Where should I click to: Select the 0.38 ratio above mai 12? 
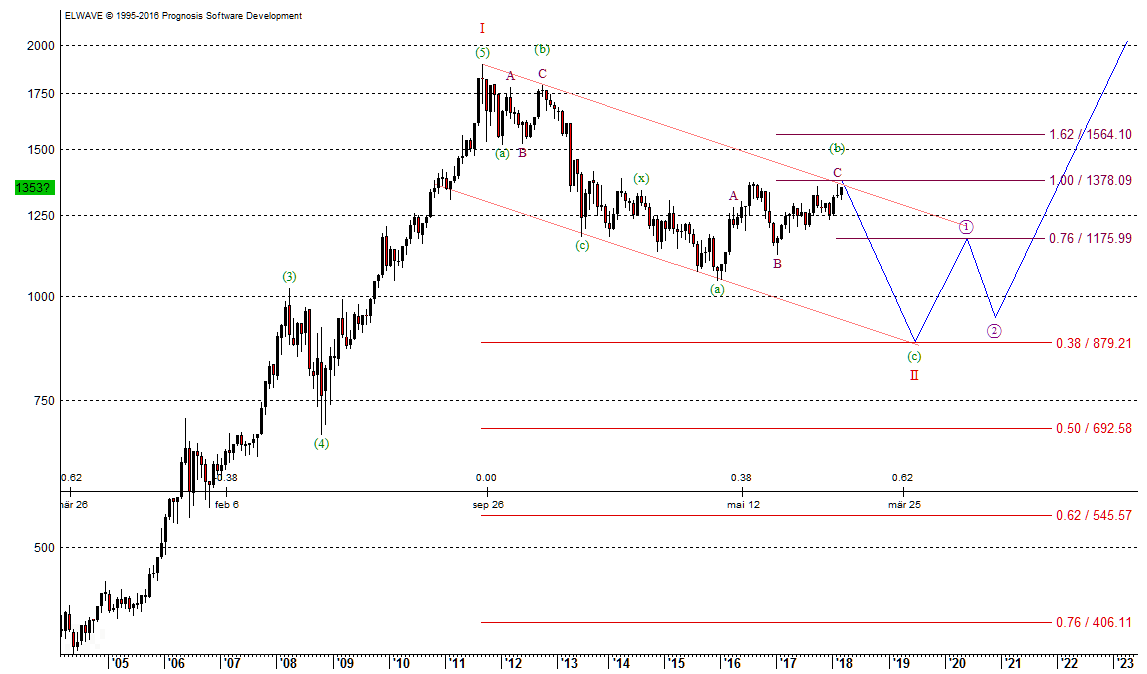pos(741,478)
